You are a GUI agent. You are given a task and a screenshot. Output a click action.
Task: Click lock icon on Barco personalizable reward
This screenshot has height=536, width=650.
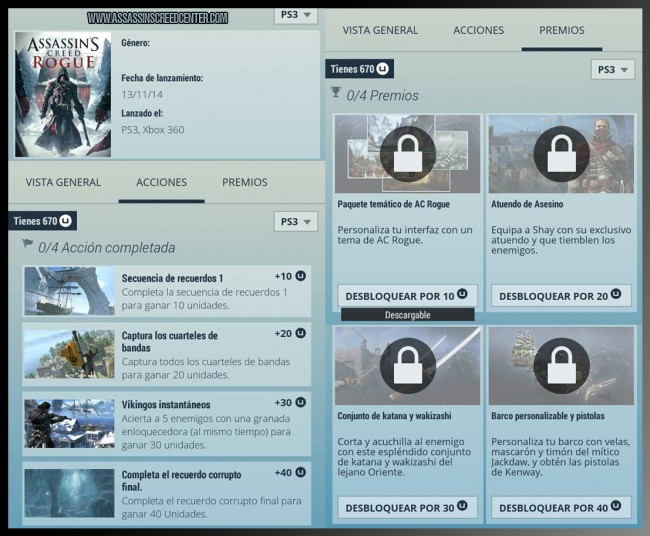point(560,365)
